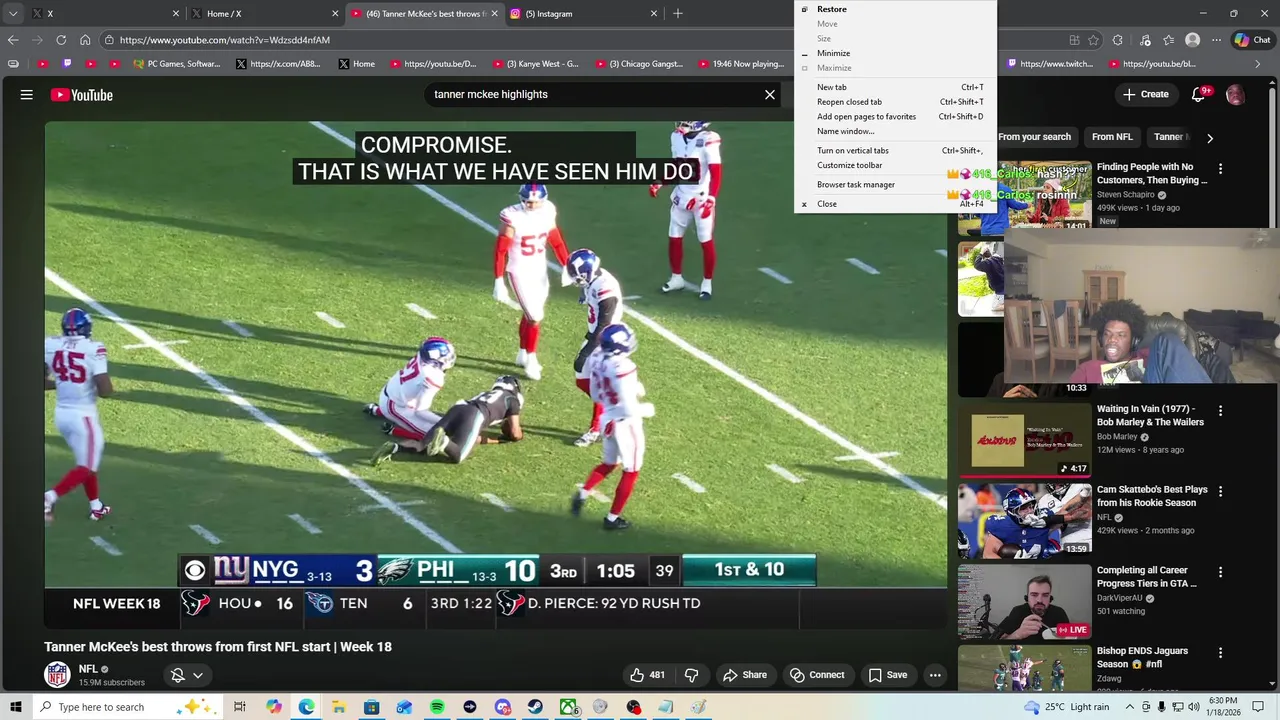
Task: Open options for 'Waiting In Vain' video
Action: [x=1220, y=410]
